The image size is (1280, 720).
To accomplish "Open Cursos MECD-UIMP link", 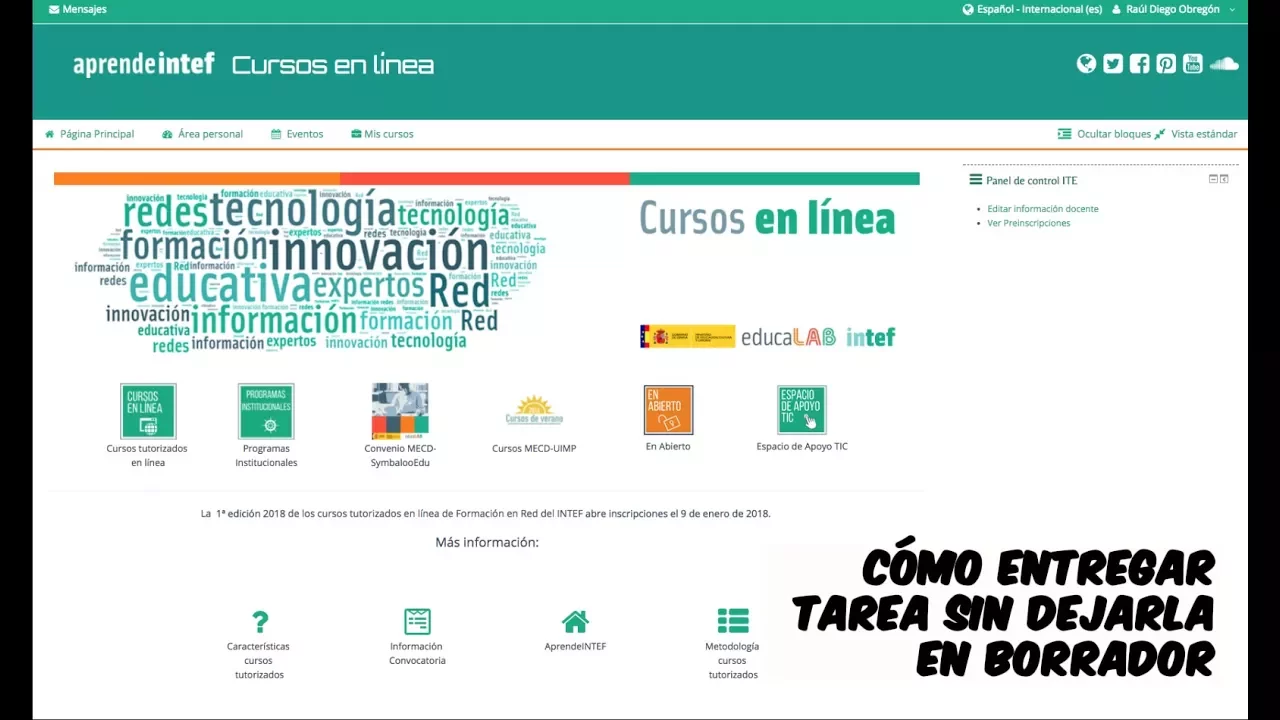I will click(534, 449).
